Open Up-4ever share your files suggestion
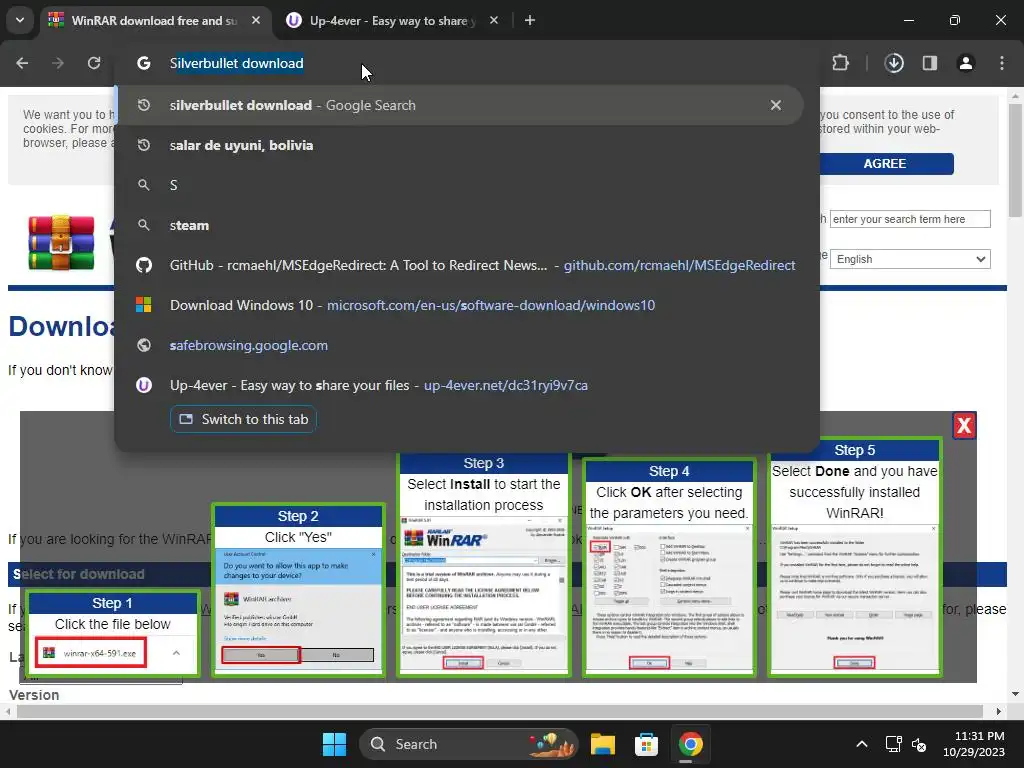The height and width of the screenshot is (768, 1024). 460,385
